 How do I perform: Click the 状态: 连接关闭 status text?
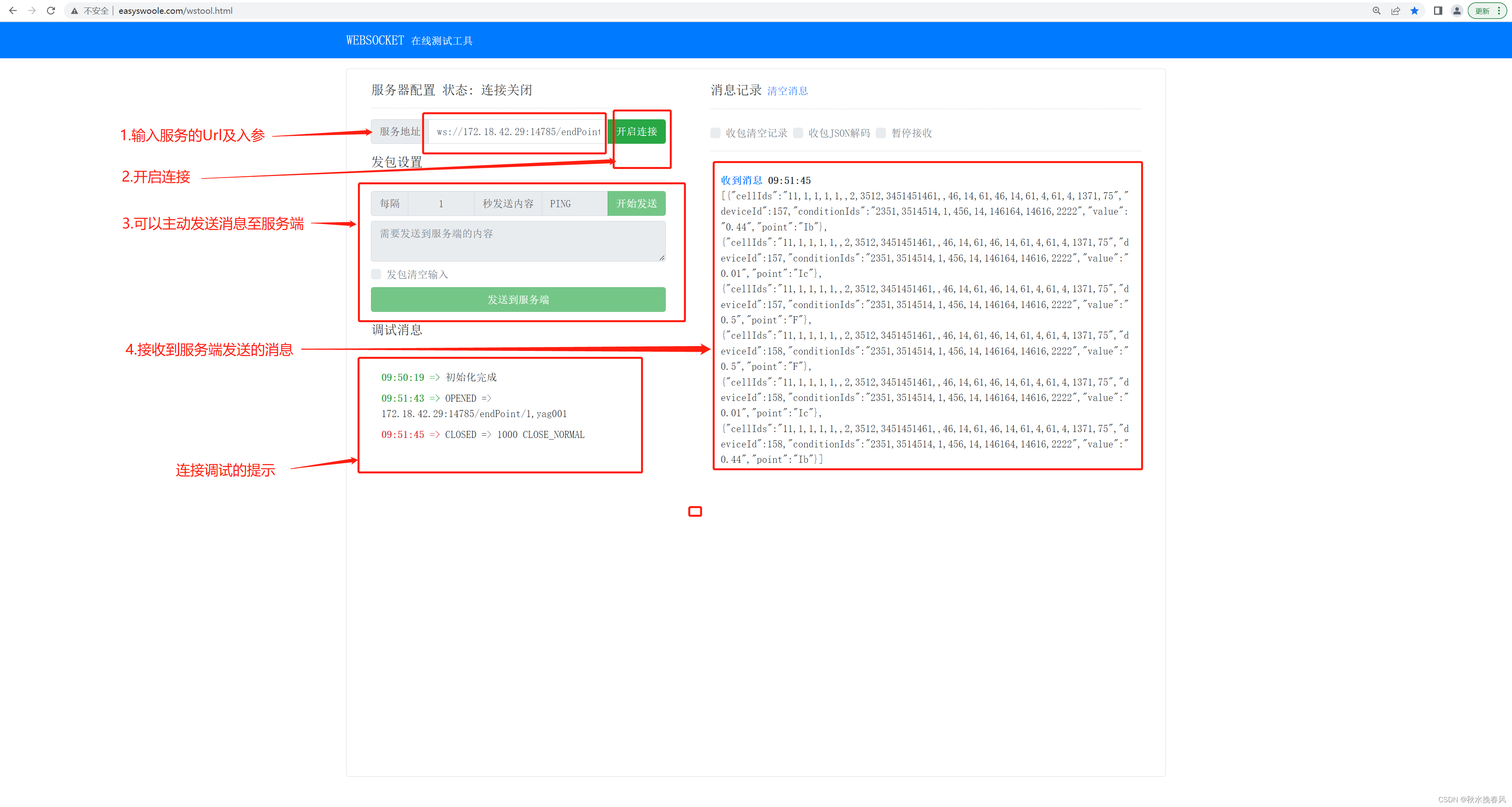487,90
